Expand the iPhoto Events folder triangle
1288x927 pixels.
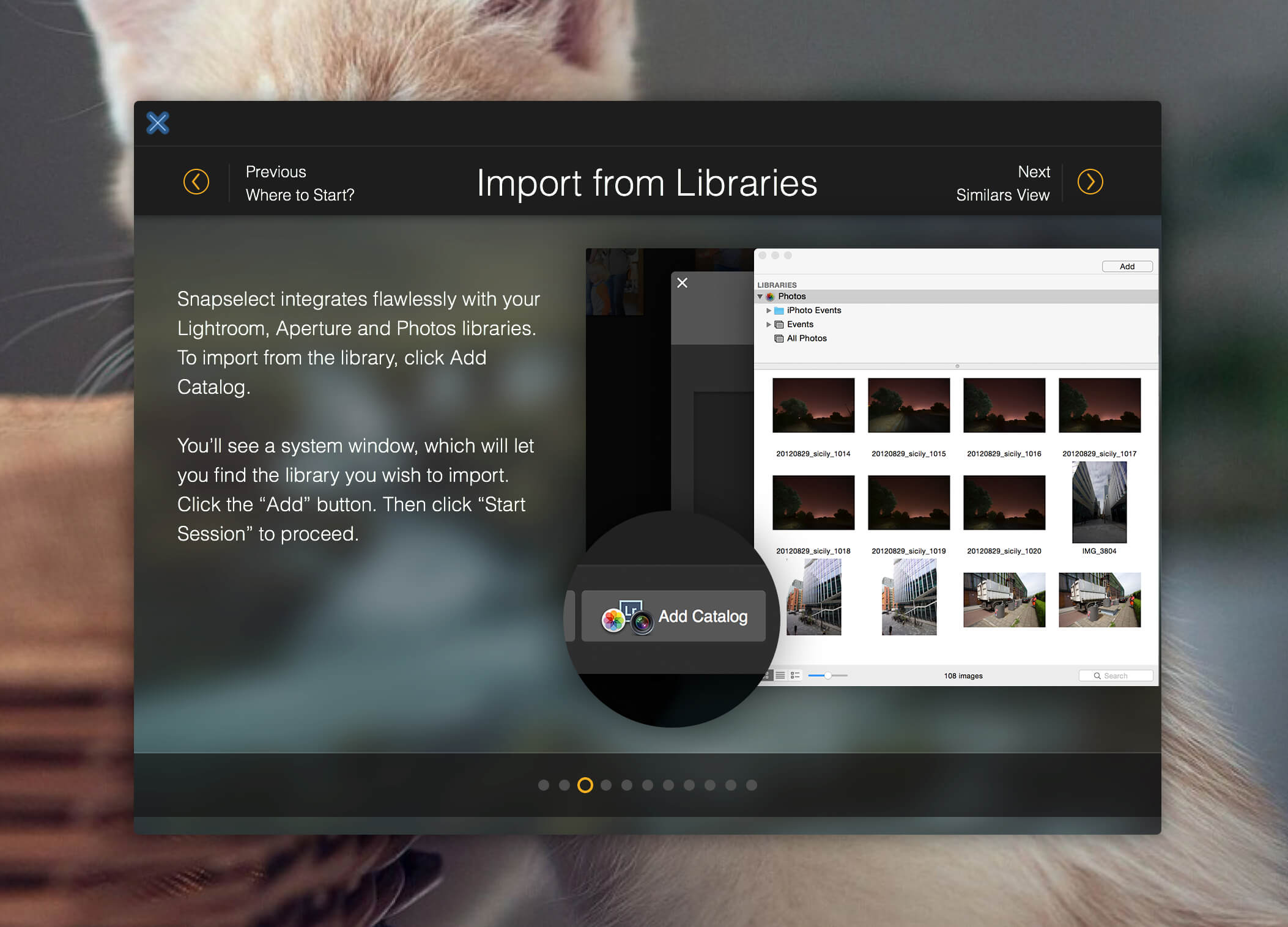[x=769, y=311]
